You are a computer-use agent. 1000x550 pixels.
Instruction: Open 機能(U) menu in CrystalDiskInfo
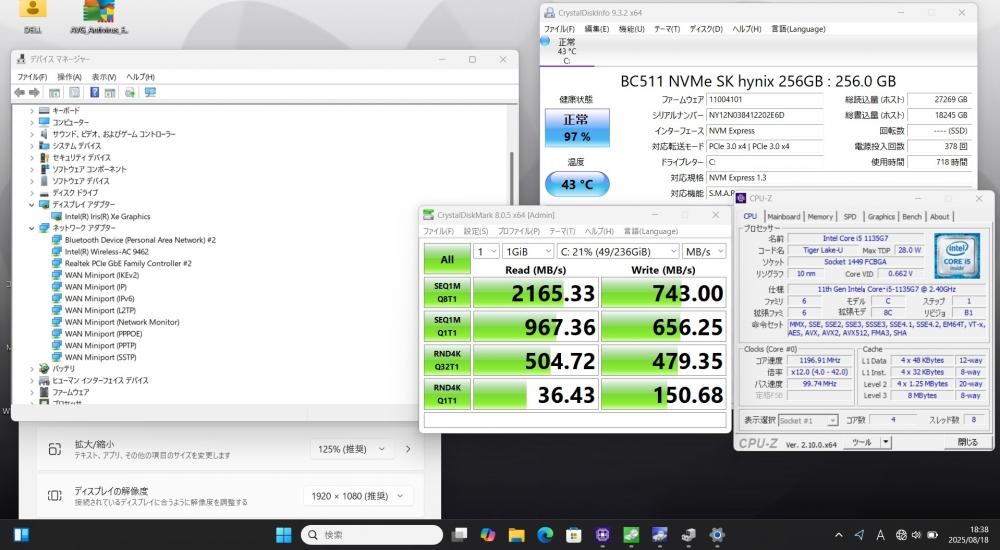[631, 29]
